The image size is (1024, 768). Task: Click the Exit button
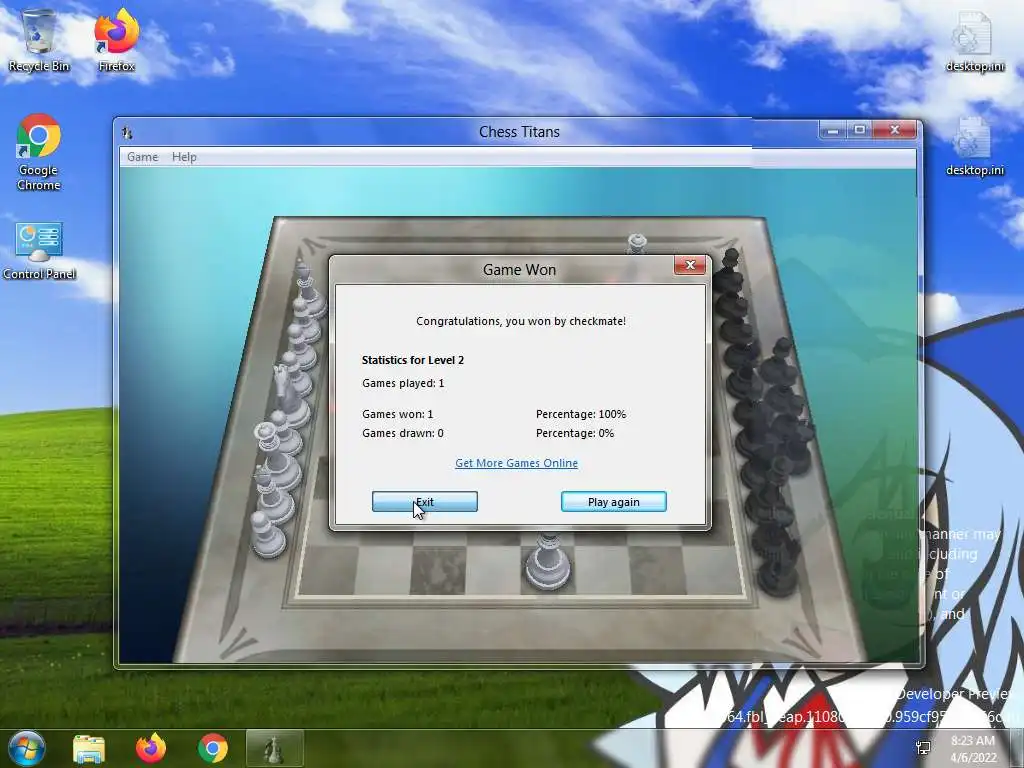coord(424,502)
